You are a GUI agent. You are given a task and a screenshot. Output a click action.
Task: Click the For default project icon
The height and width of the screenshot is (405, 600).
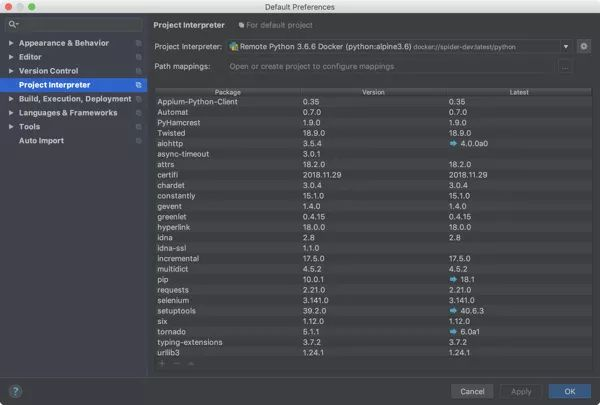tap(241, 25)
